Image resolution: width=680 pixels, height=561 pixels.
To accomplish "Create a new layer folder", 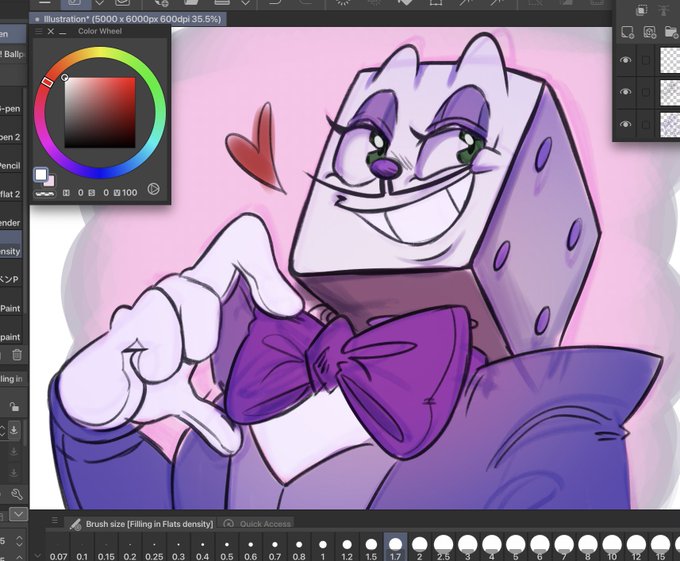I will pos(671,32).
